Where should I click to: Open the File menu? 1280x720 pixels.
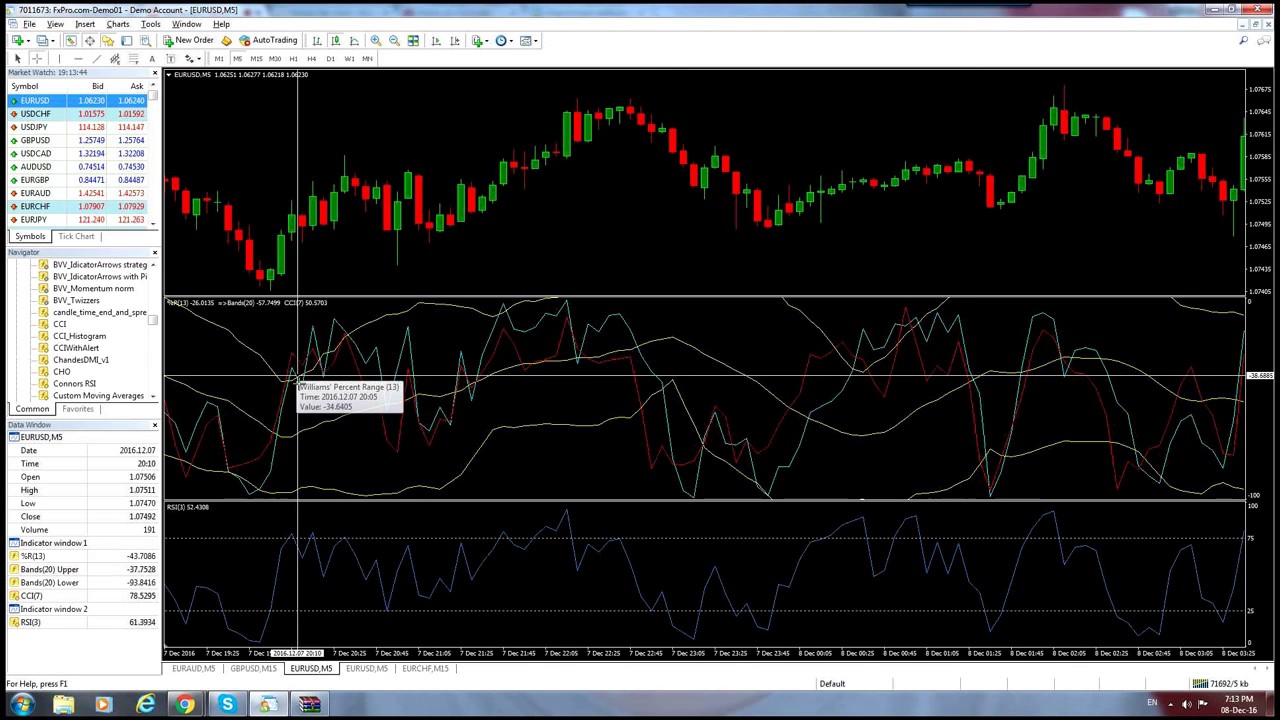click(x=30, y=24)
